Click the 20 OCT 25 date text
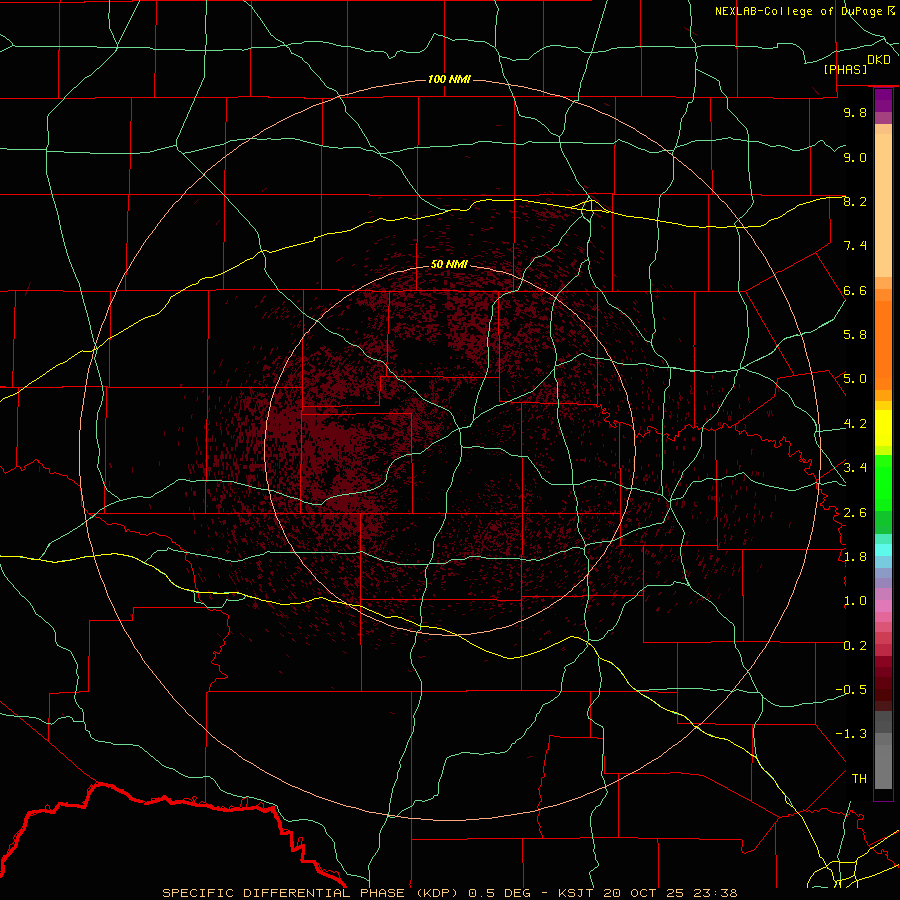Image resolution: width=900 pixels, height=900 pixels. click(641, 893)
